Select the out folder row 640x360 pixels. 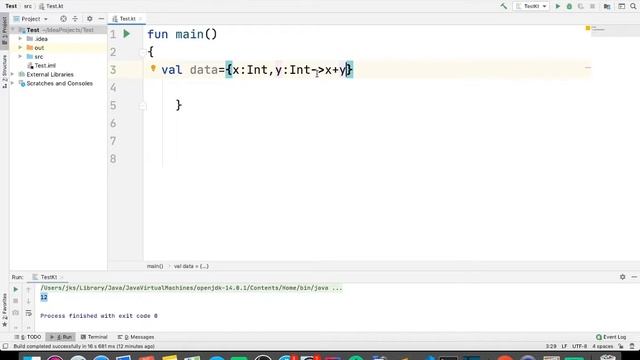(x=58, y=48)
